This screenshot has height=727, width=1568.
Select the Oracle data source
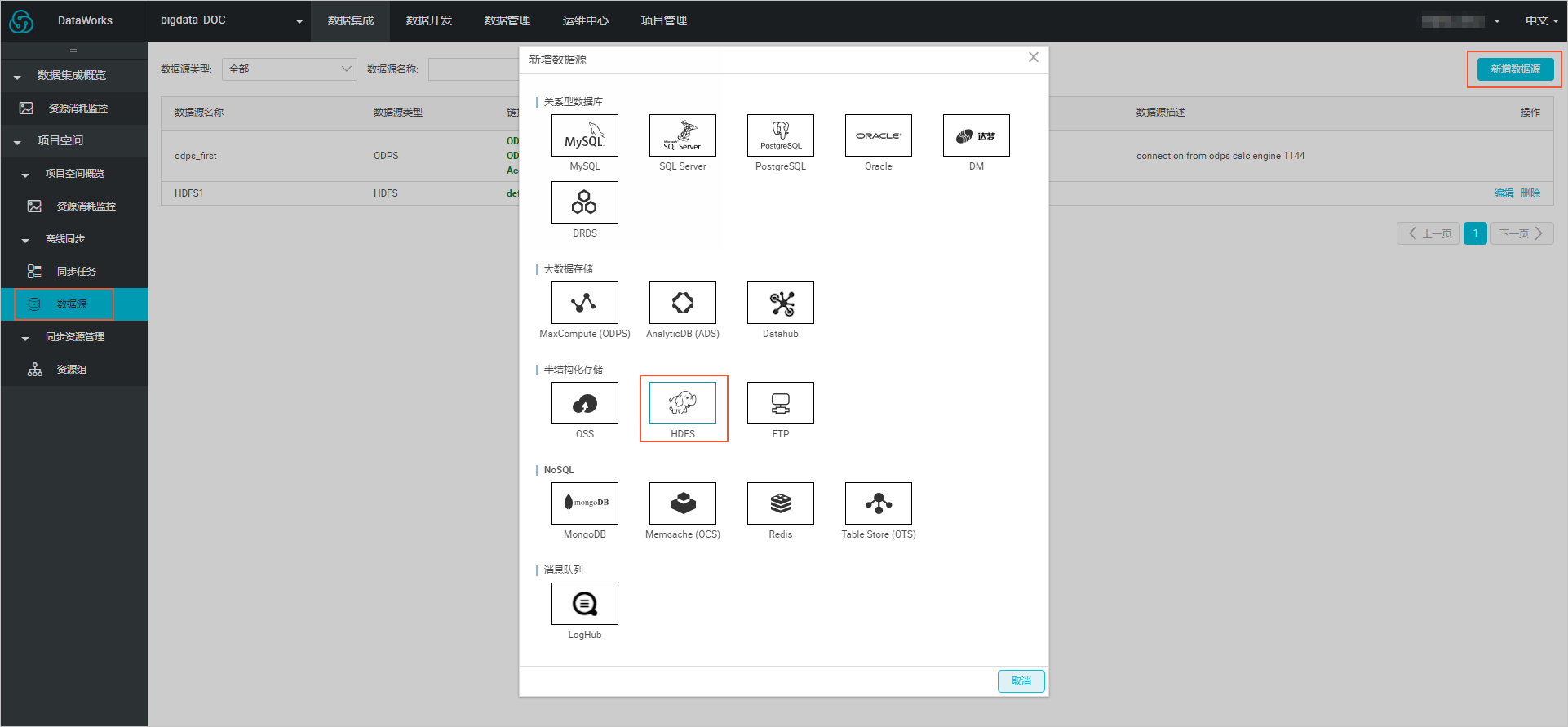[878, 135]
